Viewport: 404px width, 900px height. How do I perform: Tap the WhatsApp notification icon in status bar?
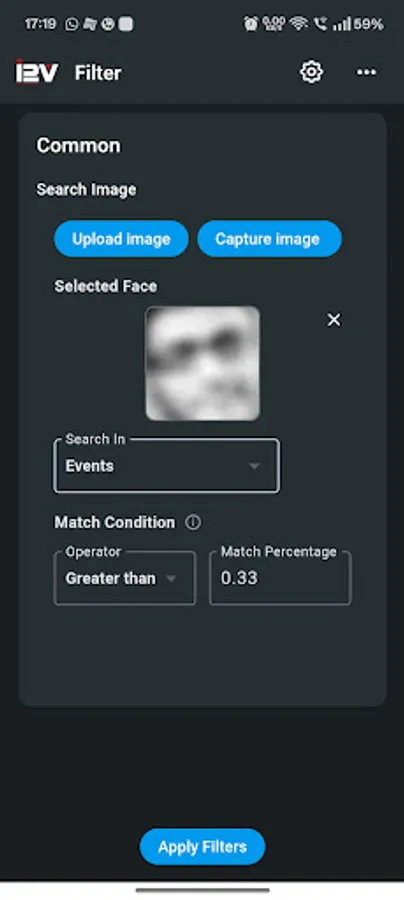coord(72,24)
